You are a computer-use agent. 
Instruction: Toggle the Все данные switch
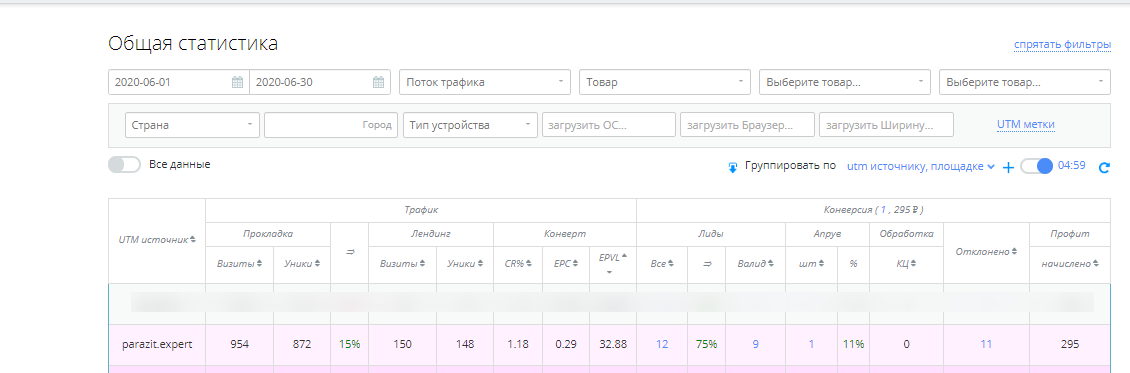(x=124, y=165)
